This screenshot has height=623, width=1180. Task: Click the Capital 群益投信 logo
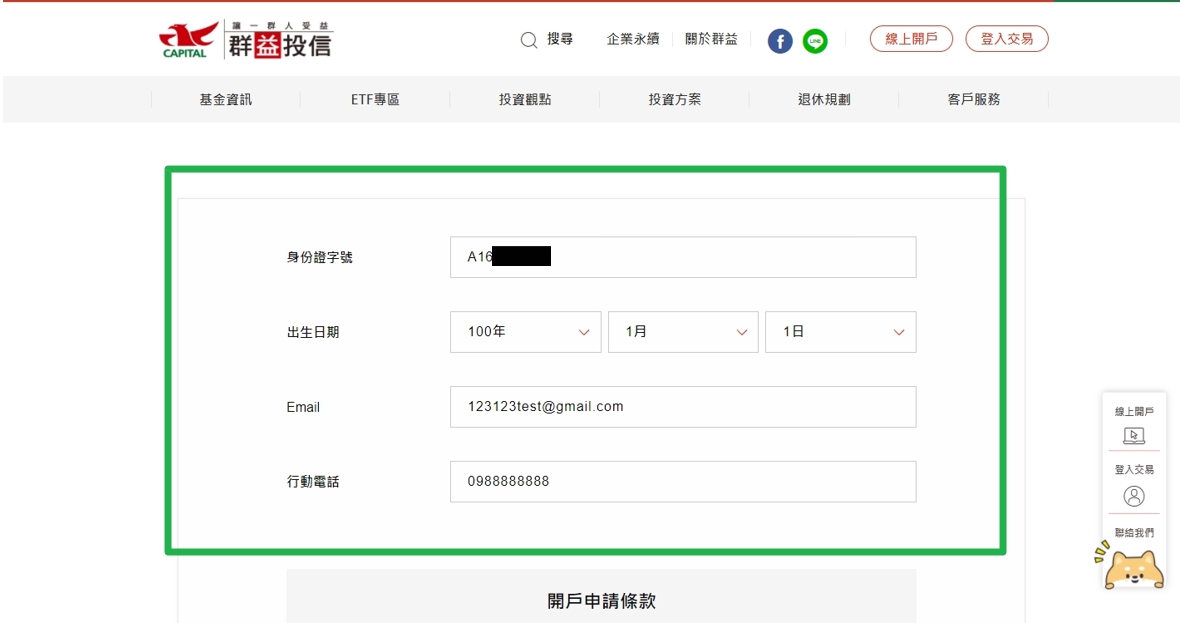[245, 40]
